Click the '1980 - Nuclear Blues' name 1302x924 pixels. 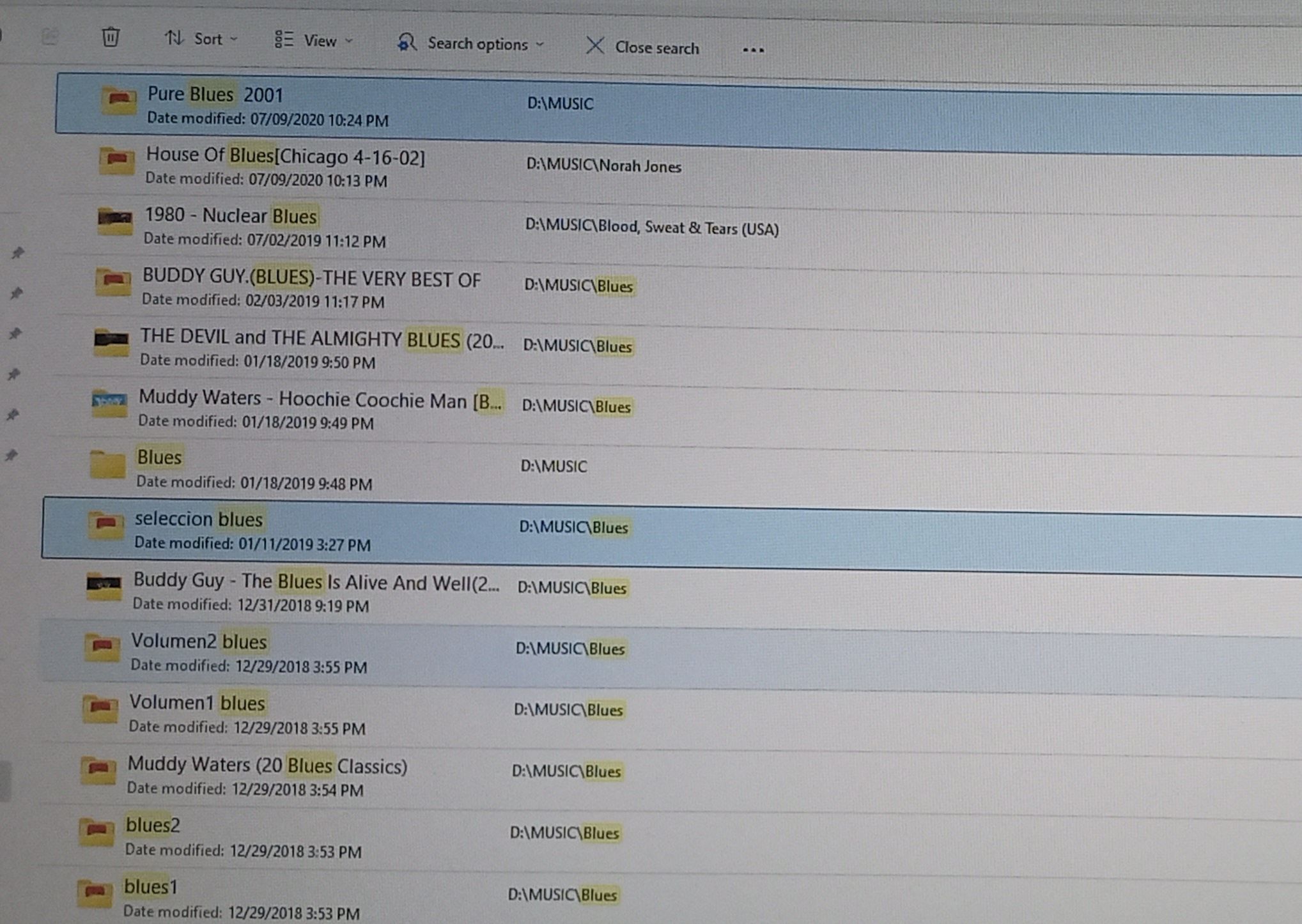click(x=231, y=216)
